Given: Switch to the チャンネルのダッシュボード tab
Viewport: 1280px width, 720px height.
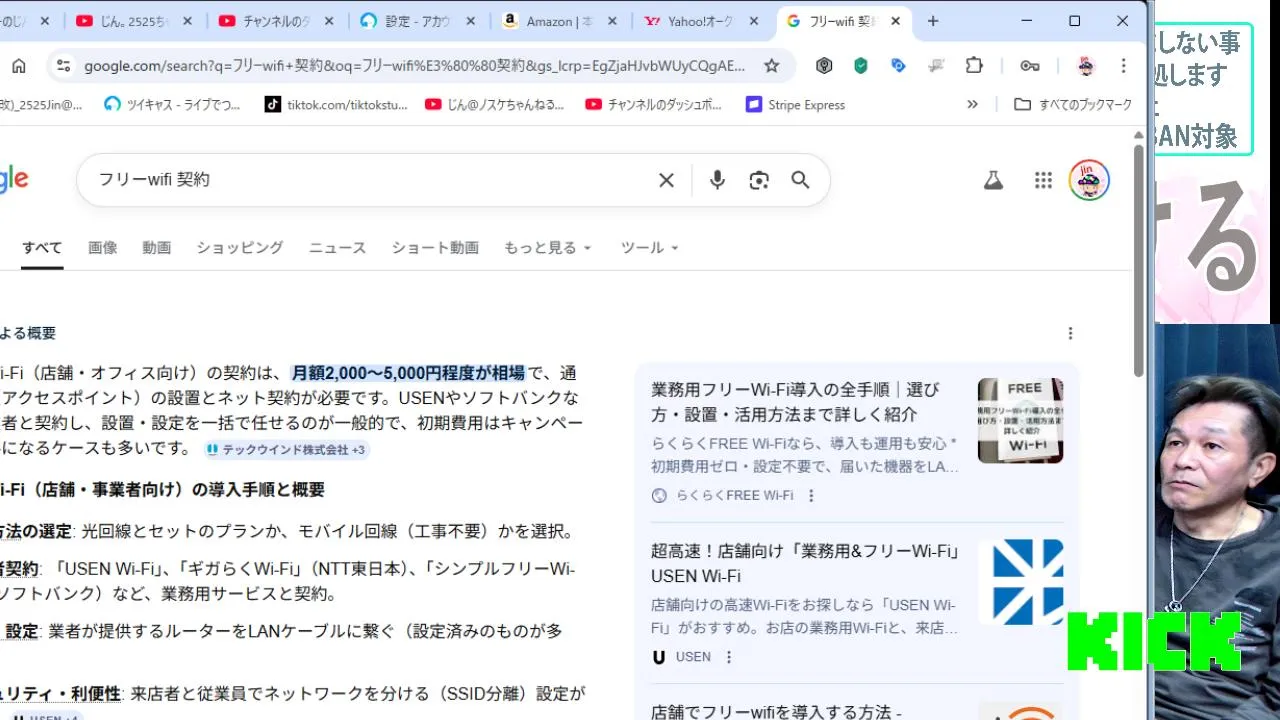Looking at the screenshot, I should 278,21.
